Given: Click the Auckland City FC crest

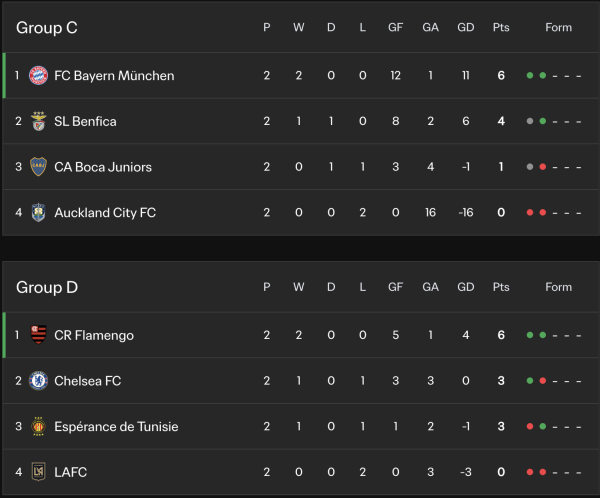Looking at the screenshot, I should click(x=39, y=212).
